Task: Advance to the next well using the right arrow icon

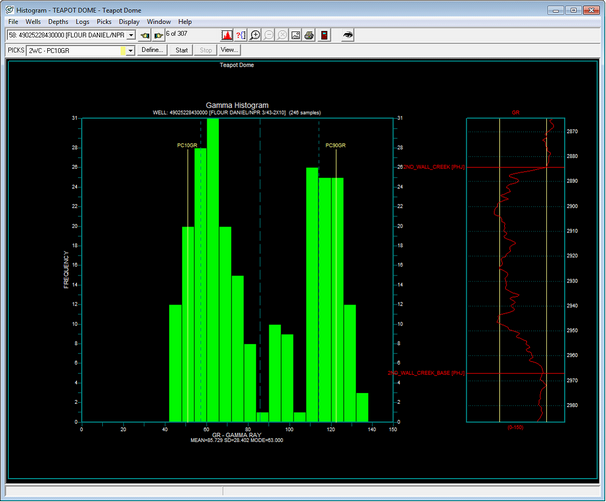Action: (x=159, y=35)
